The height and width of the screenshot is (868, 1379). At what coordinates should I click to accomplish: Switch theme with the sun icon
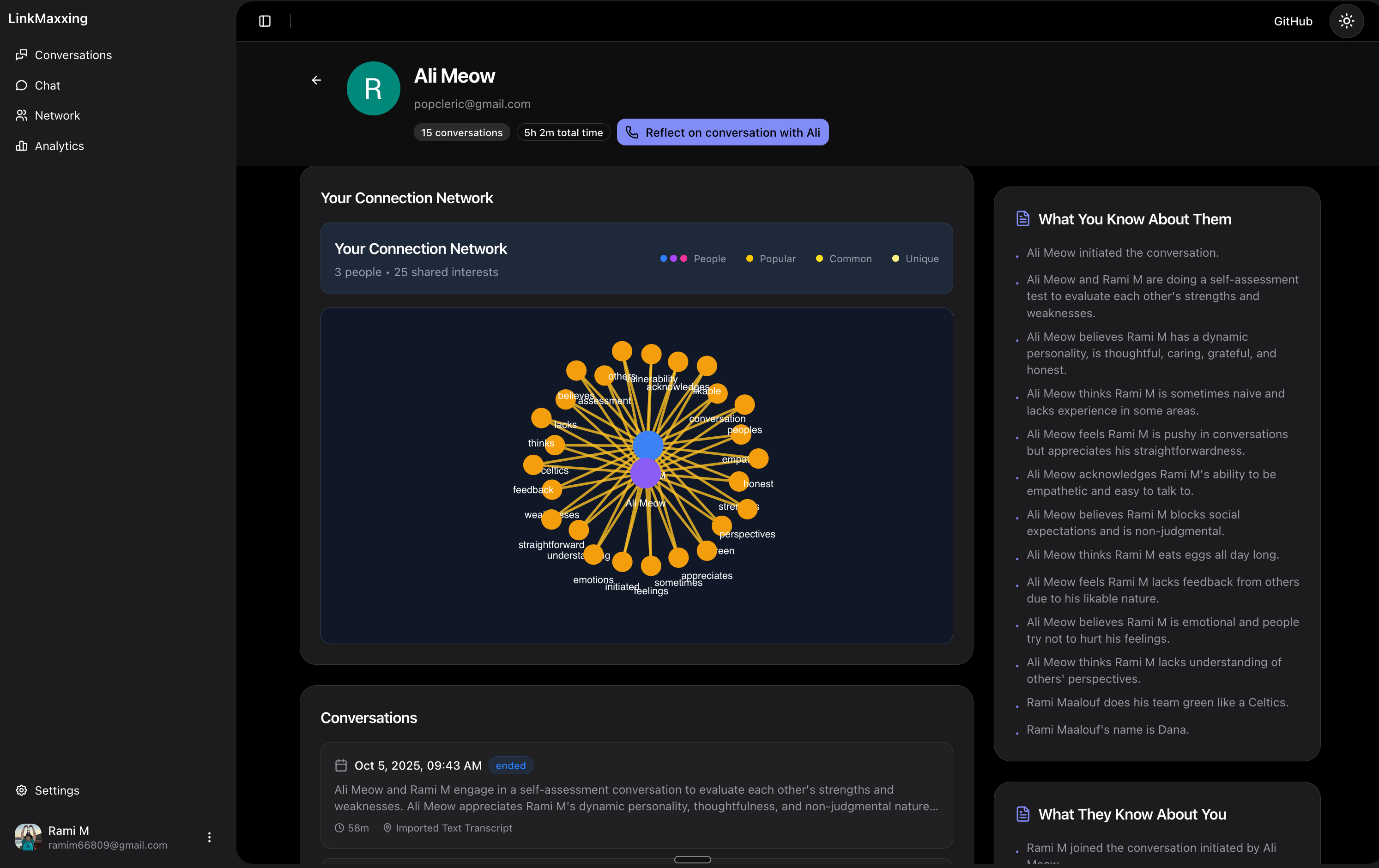pos(1346,21)
